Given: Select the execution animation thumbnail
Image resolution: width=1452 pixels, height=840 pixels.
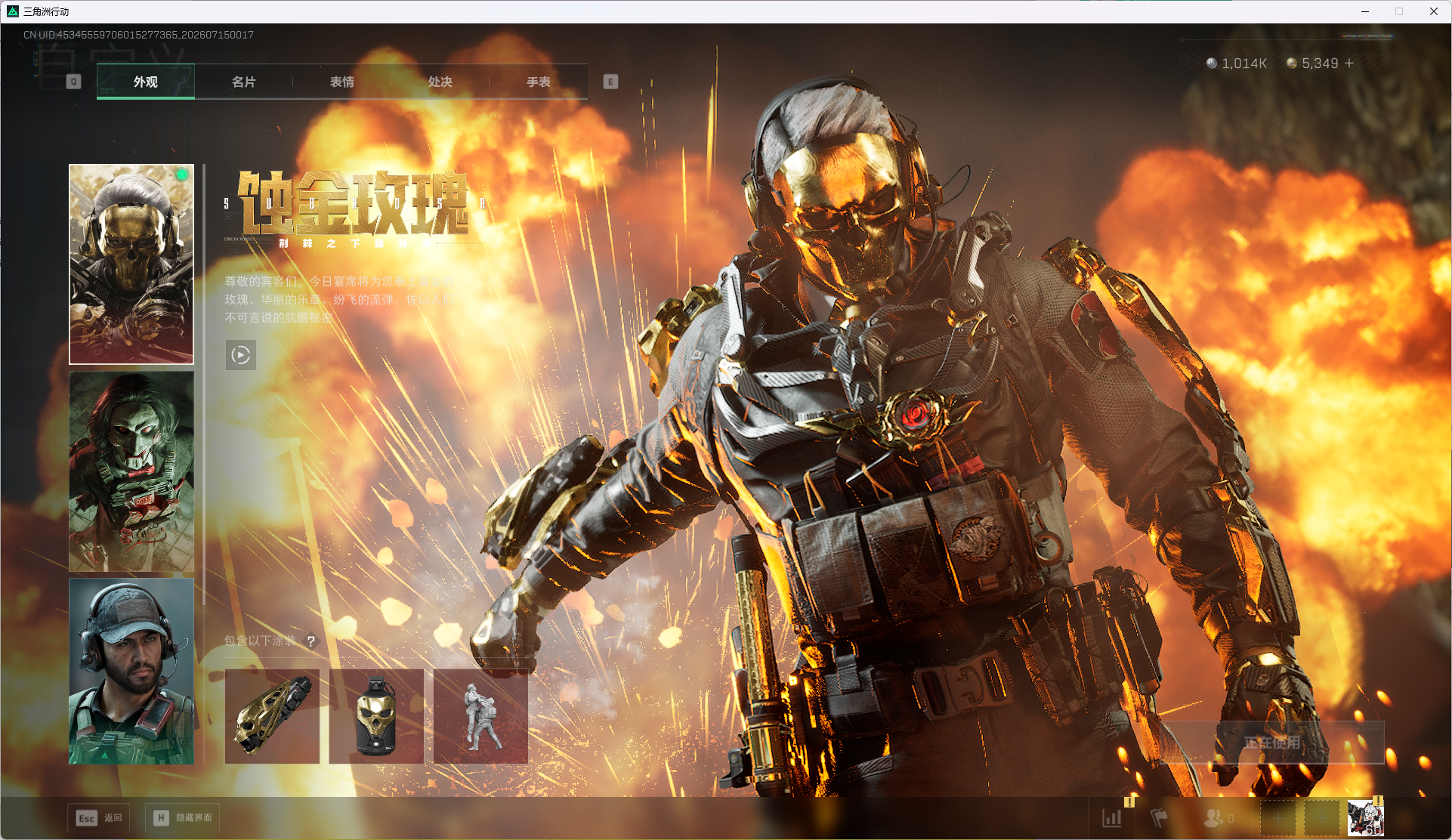Looking at the screenshot, I should pyautogui.click(x=480, y=716).
